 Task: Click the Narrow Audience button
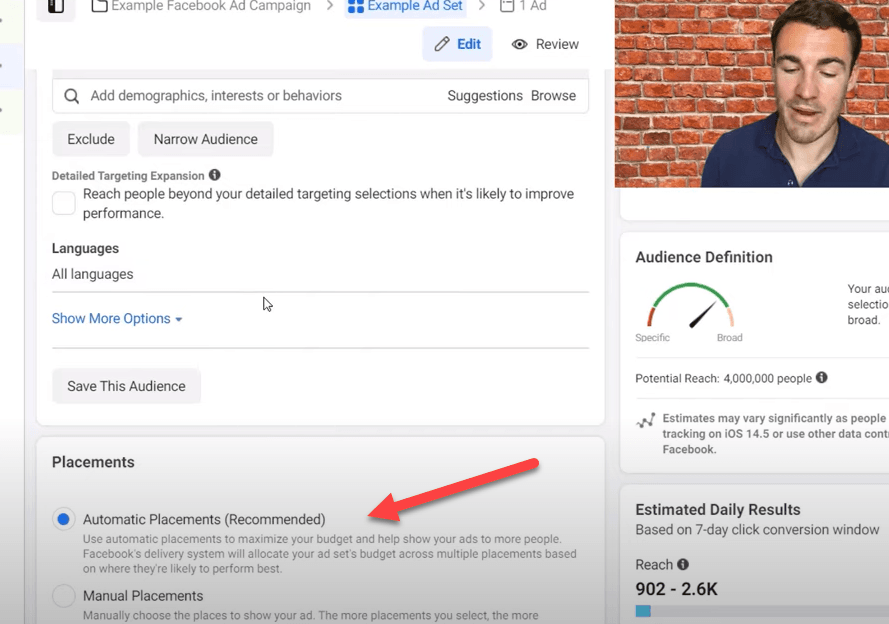click(x=206, y=139)
